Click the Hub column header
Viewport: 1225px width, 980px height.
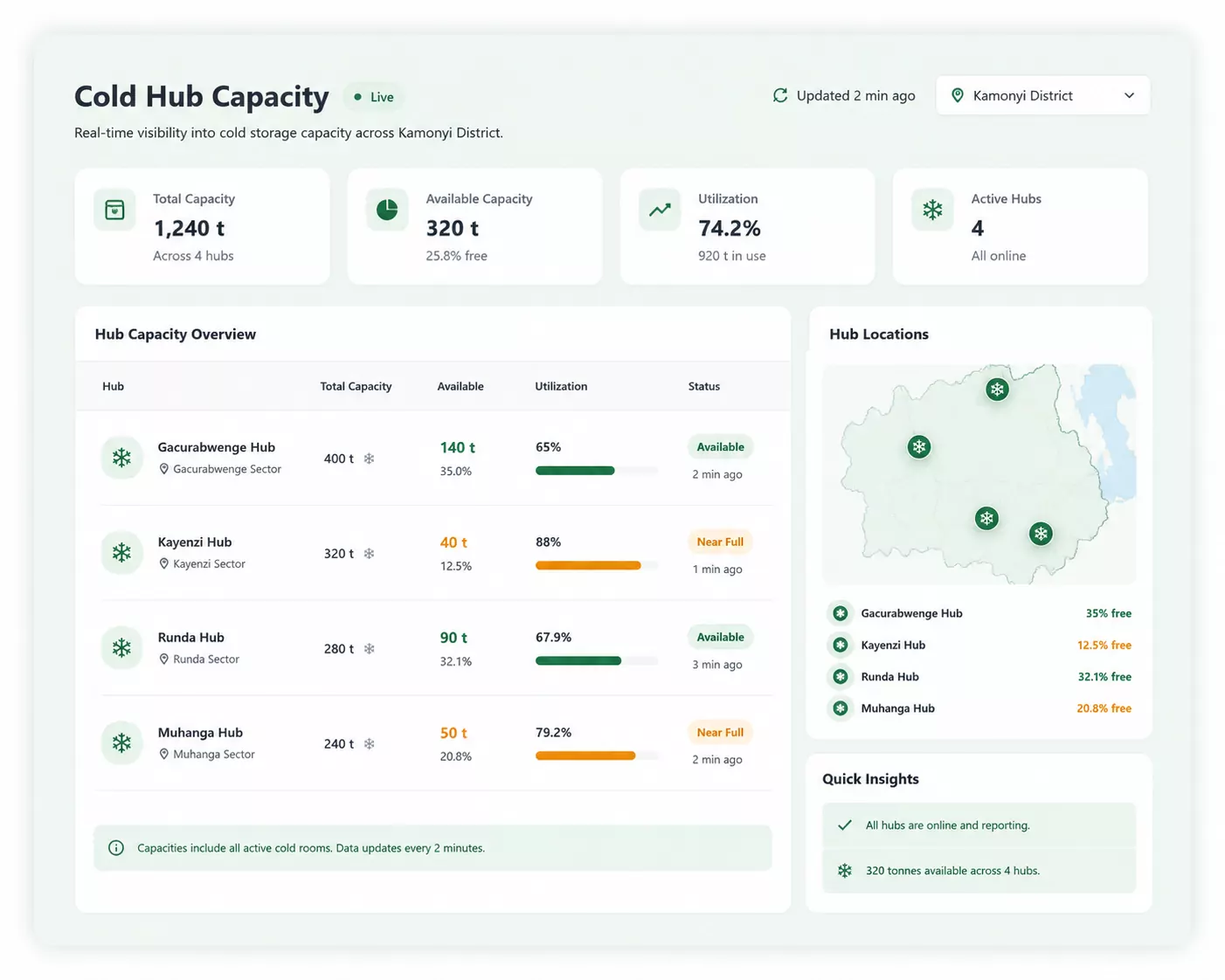pos(113,386)
